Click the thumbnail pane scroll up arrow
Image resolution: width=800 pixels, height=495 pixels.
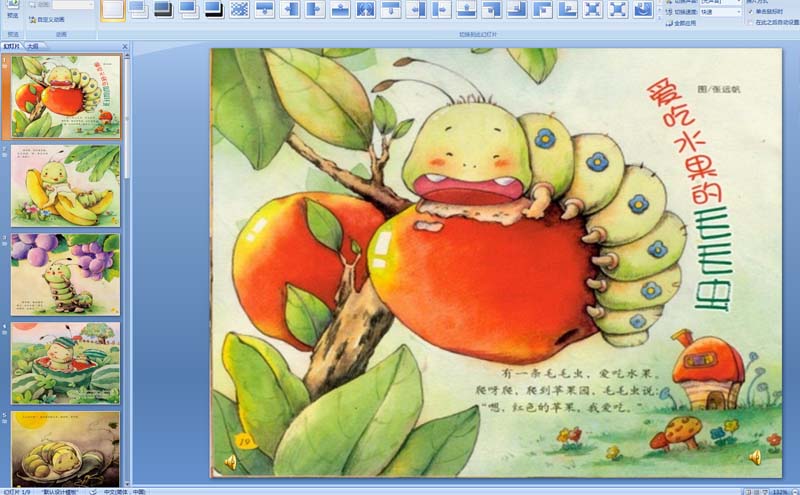pos(127,56)
